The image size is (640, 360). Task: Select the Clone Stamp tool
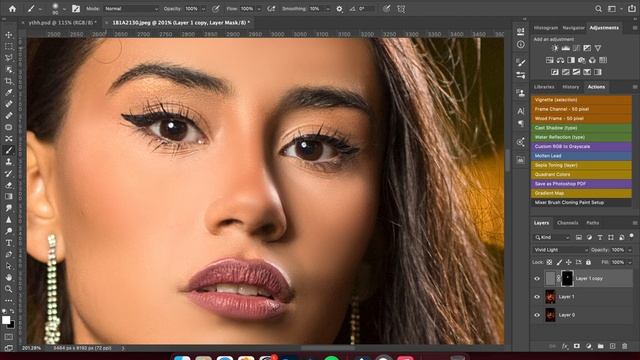pyautogui.click(x=9, y=162)
